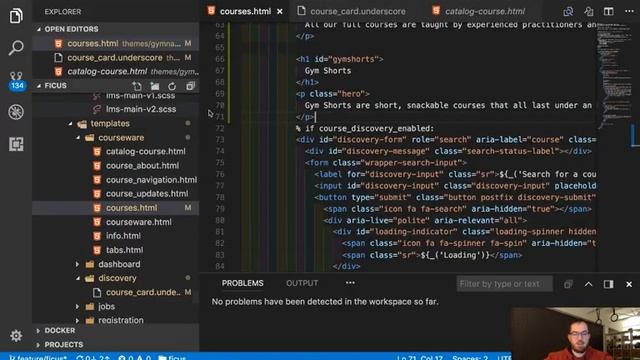The image size is (640, 360).
Task: Select courses.html in courseware folder
Action: point(116,208)
